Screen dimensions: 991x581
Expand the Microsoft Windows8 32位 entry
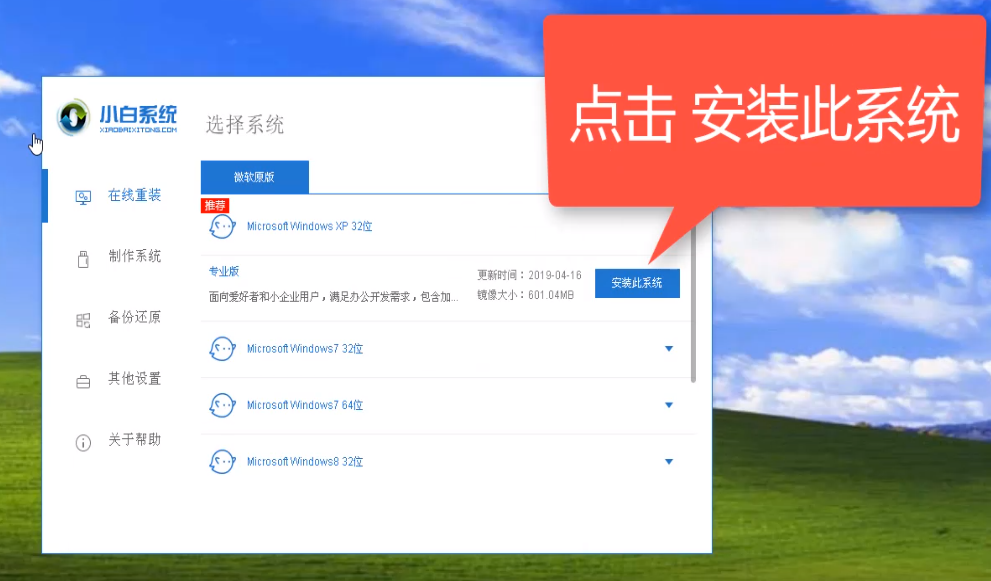coord(668,461)
